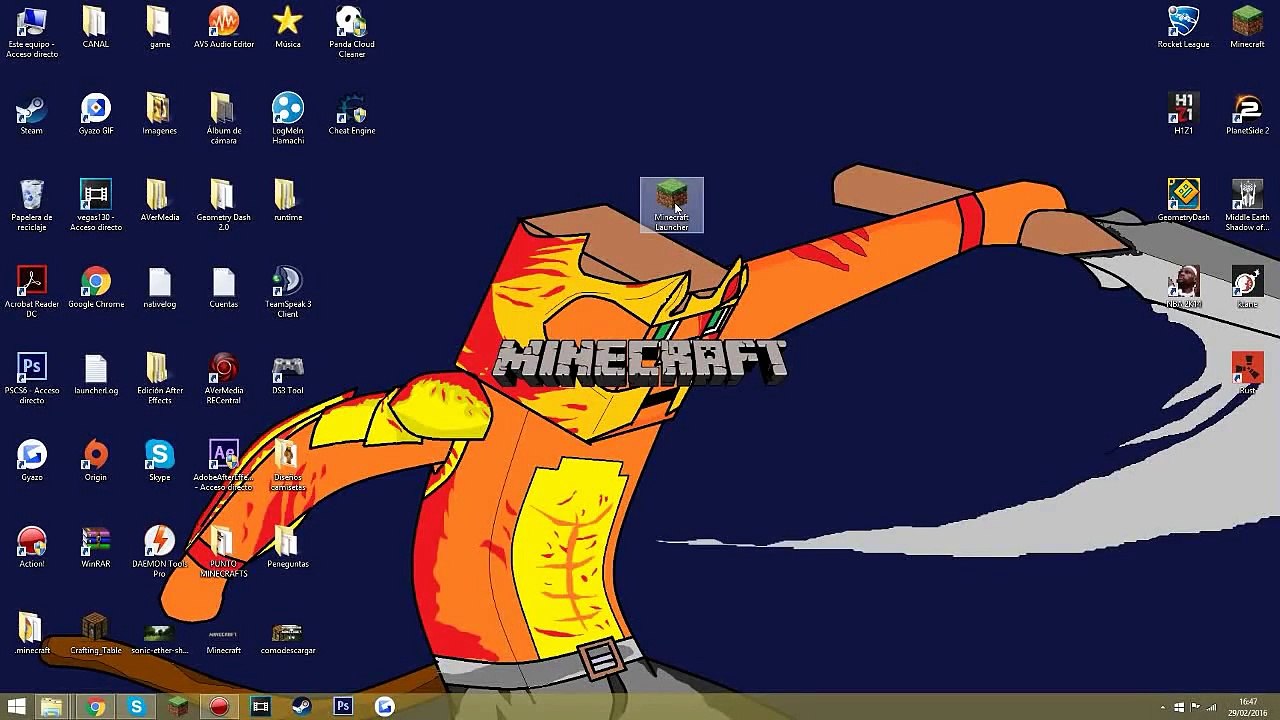
Task: Select the sonic-ether-sh... file thumbnail
Action: pos(159,638)
